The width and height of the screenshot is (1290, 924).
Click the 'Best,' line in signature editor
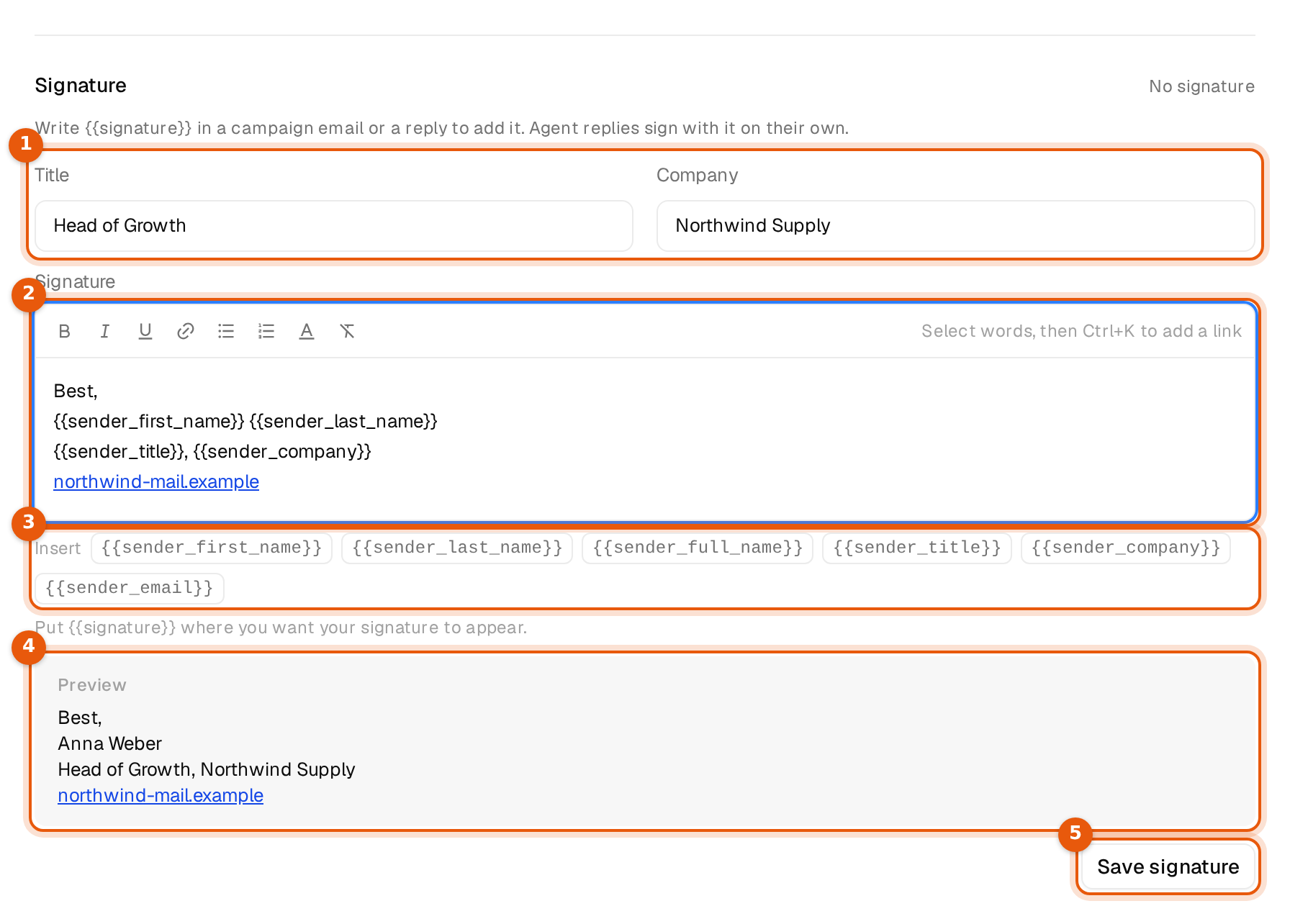76,391
